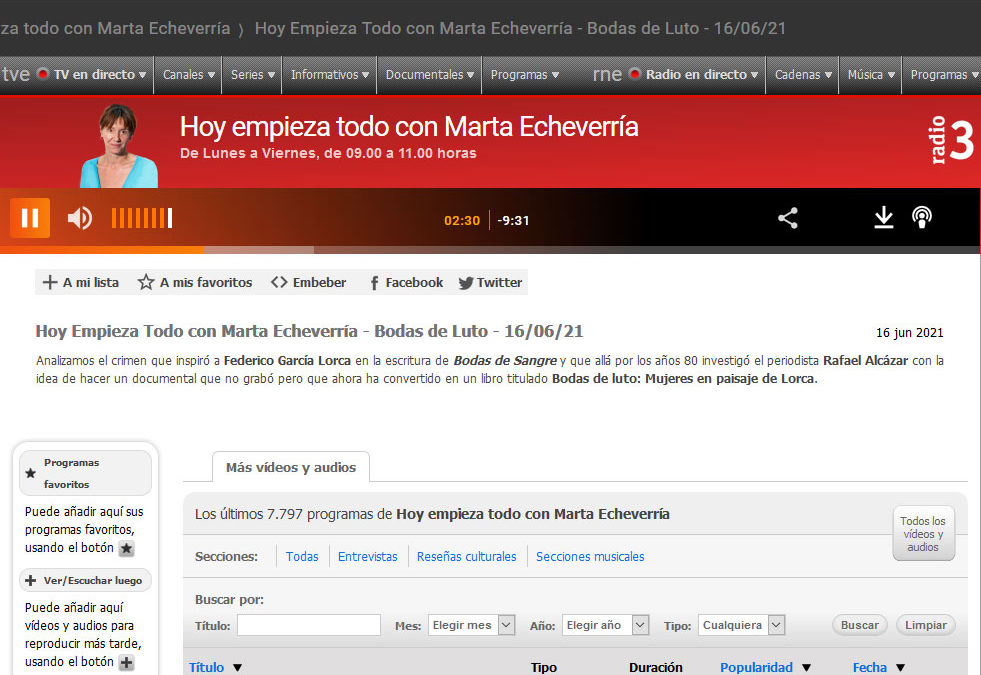This screenshot has height=675, width=981.
Task: Click the 'Programas favoritos' sidebar button
Action: tap(86, 474)
